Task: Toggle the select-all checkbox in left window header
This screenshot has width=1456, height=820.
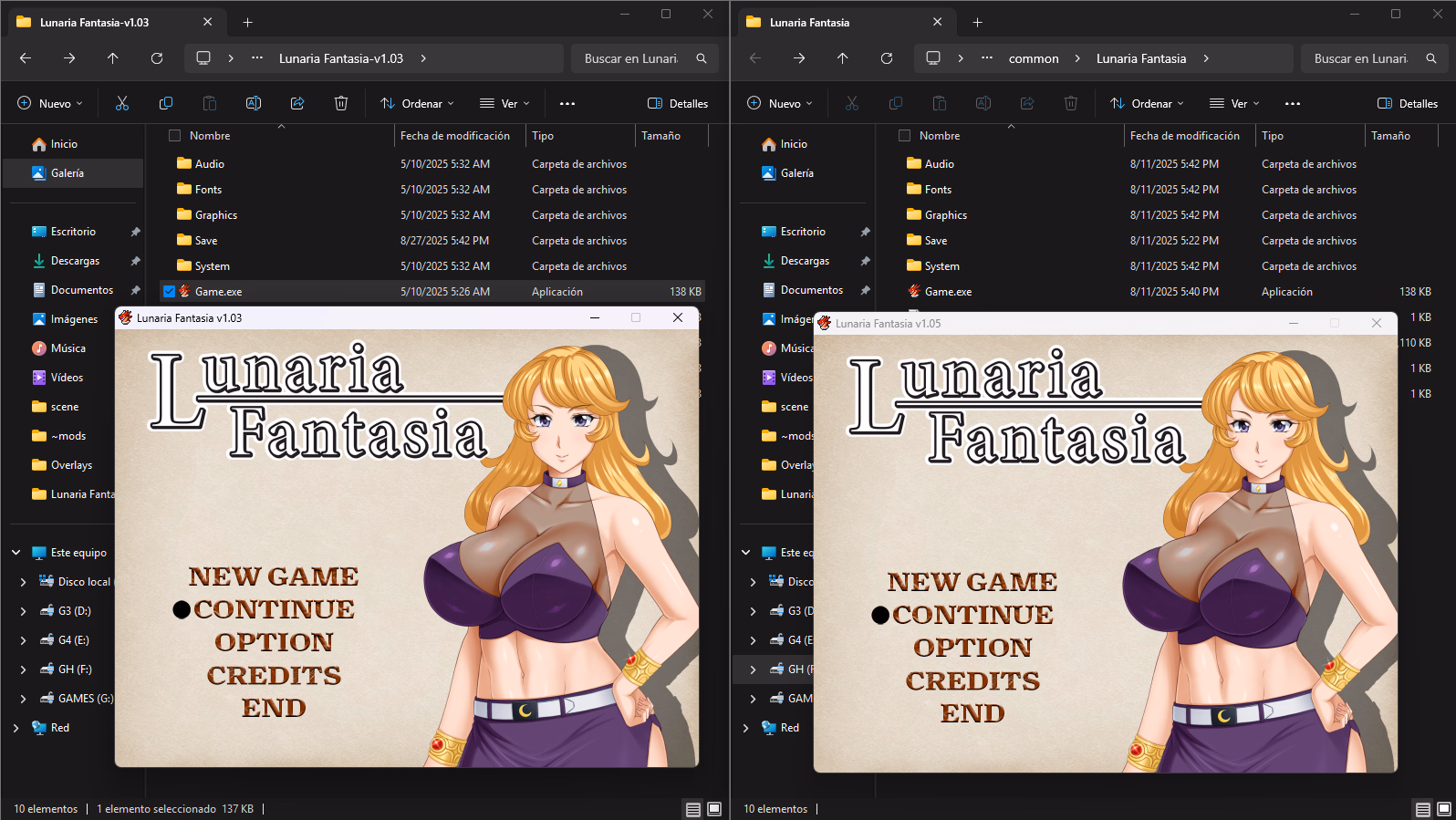Action: 174,136
